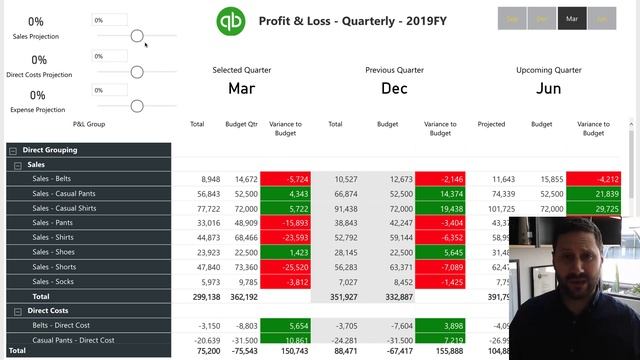
Task: Select the Sales - Casual Pants row
Action: click(89, 193)
